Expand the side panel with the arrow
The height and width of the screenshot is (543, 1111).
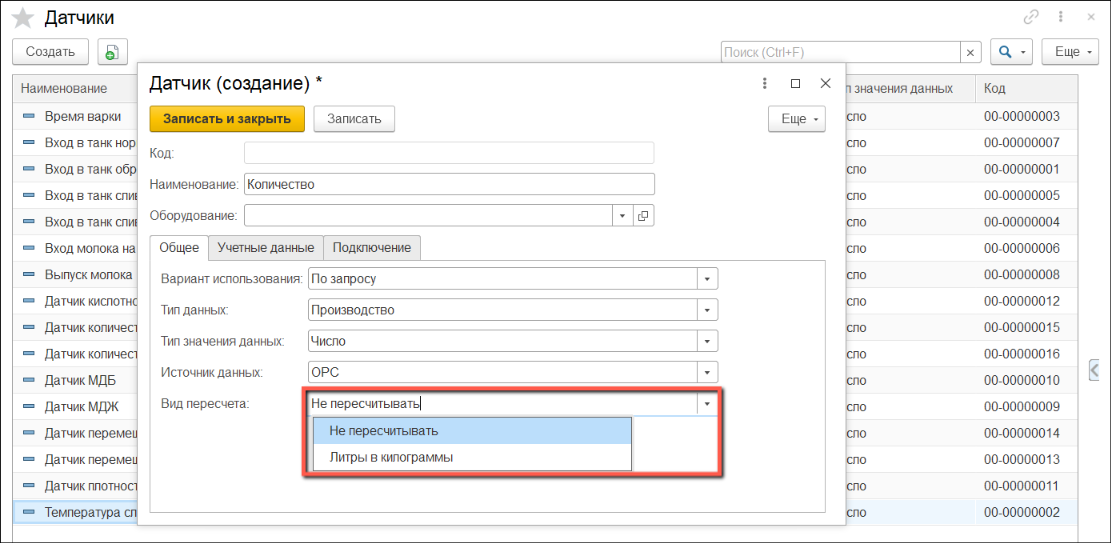coord(1096,370)
